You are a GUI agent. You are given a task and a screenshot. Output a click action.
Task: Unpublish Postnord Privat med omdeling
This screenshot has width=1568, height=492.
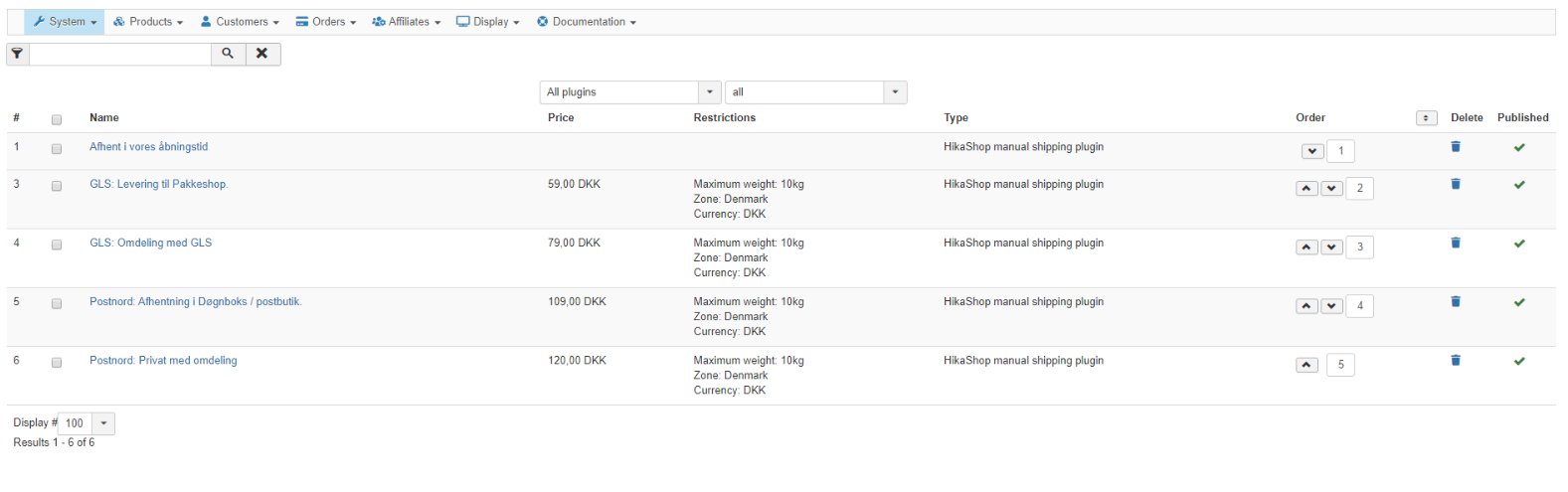coord(1519,361)
